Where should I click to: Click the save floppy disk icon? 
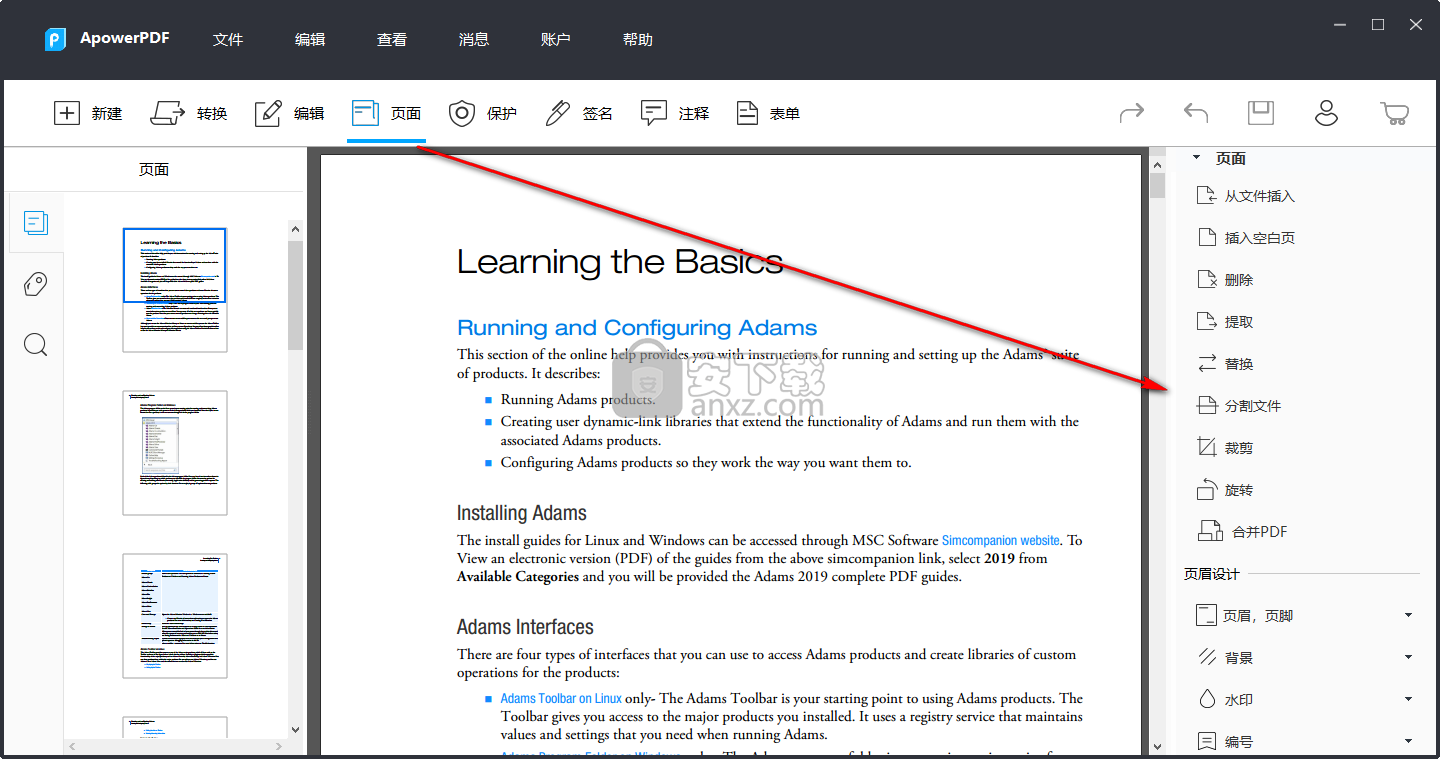tap(1261, 113)
